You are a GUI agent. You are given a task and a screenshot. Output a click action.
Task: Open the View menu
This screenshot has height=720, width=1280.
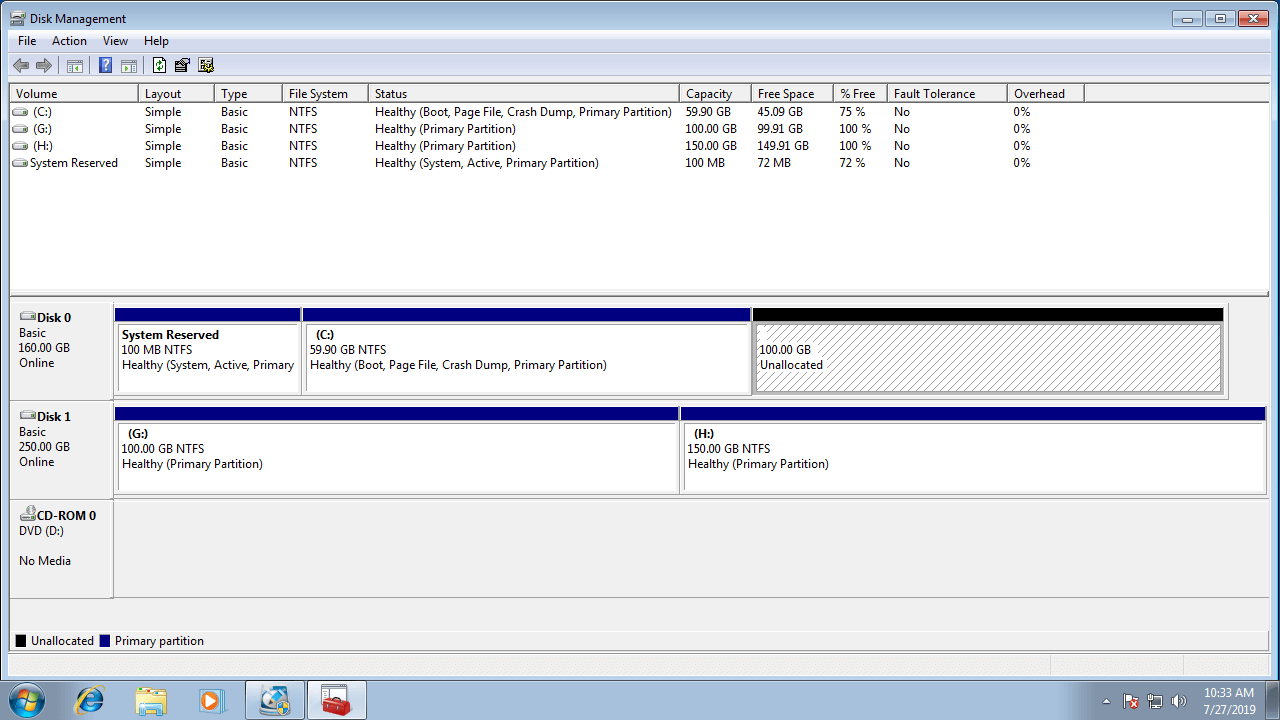115,41
